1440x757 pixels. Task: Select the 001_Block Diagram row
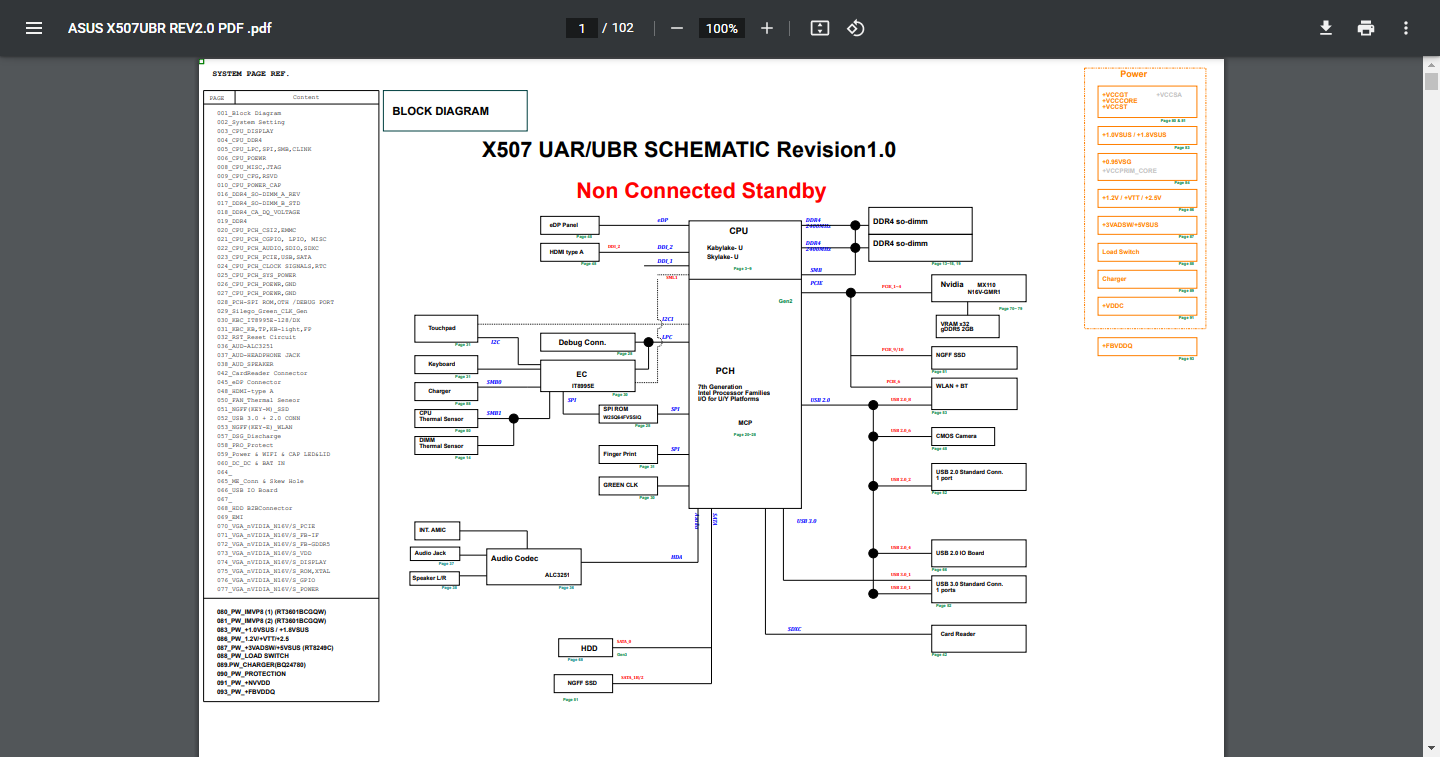pos(249,113)
